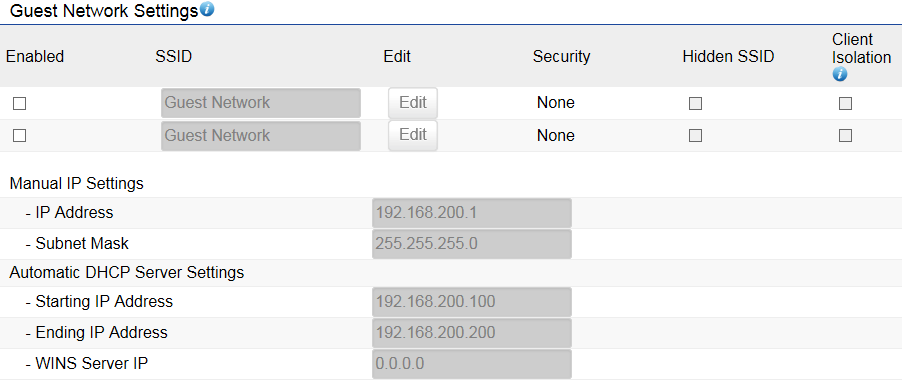The width and height of the screenshot is (902, 380).
Task: Click the Security column header
Action: pos(561,56)
